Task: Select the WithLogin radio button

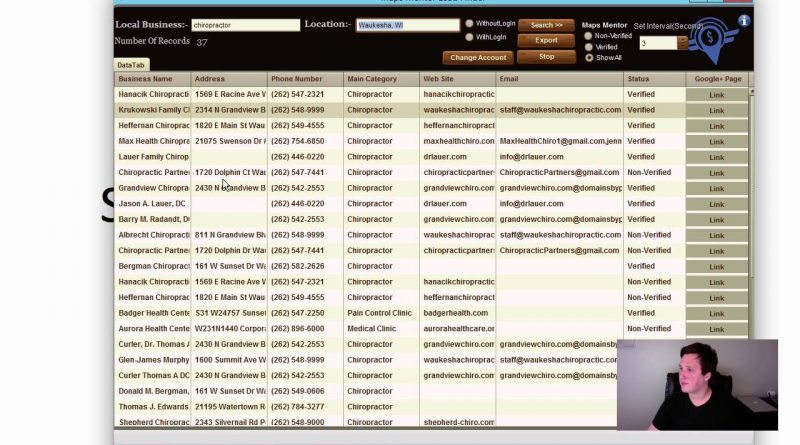Action: pos(470,37)
